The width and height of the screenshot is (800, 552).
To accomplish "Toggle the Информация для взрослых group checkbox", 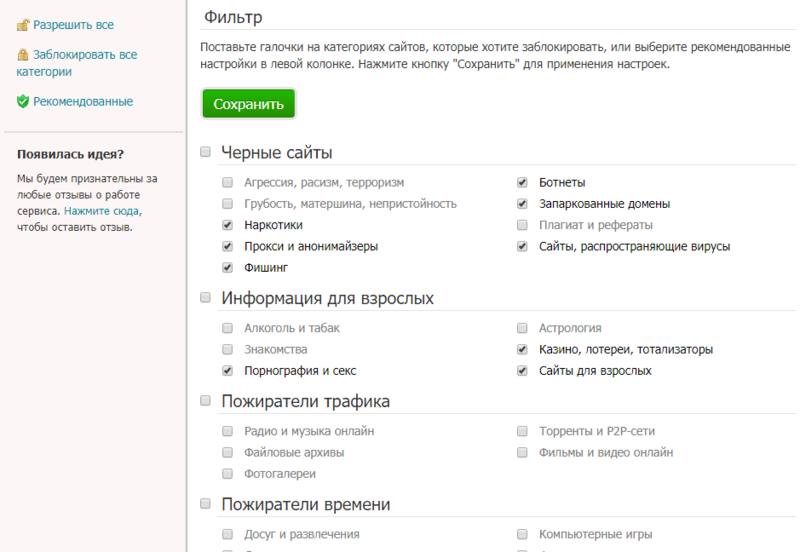I will click(x=205, y=298).
